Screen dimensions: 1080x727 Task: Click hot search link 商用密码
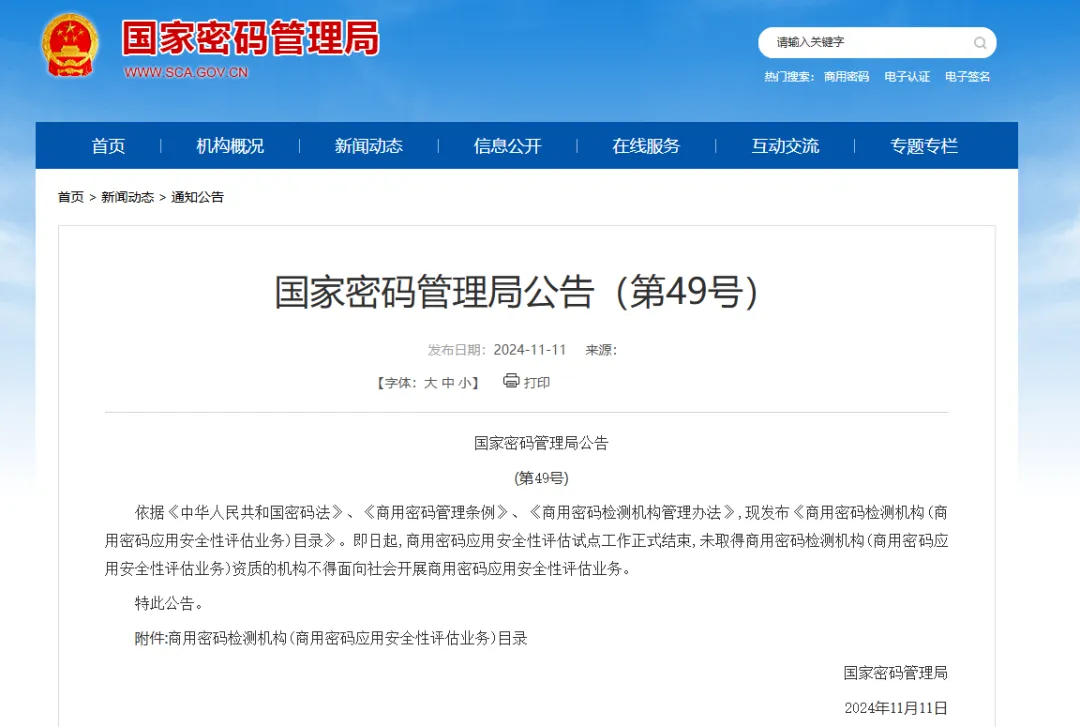(846, 77)
